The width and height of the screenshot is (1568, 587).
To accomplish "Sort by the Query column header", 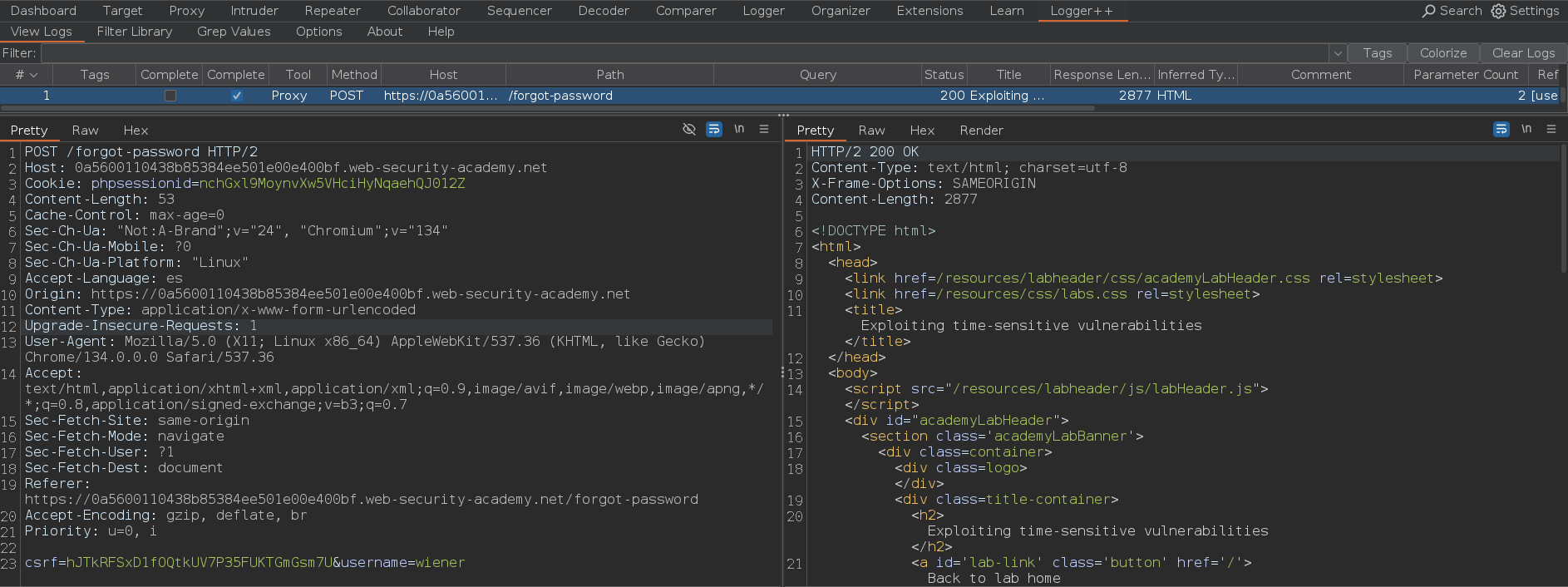I will (818, 75).
